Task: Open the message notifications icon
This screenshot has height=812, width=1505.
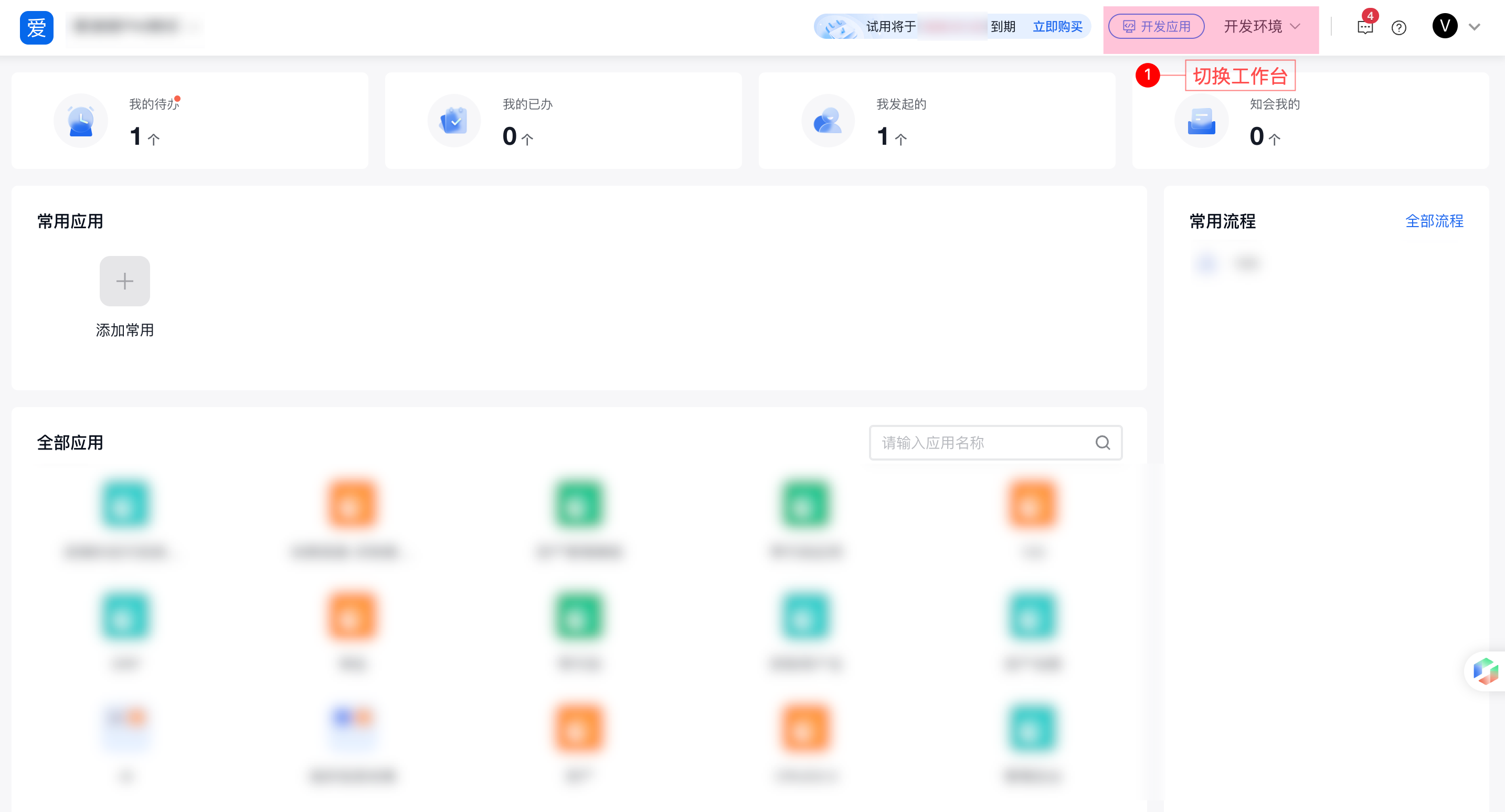Action: coord(1365,27)
